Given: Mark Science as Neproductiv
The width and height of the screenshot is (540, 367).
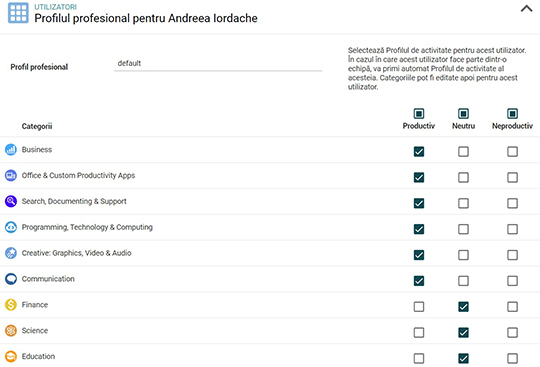Looking at the screenshot, I should coord(512,333).
